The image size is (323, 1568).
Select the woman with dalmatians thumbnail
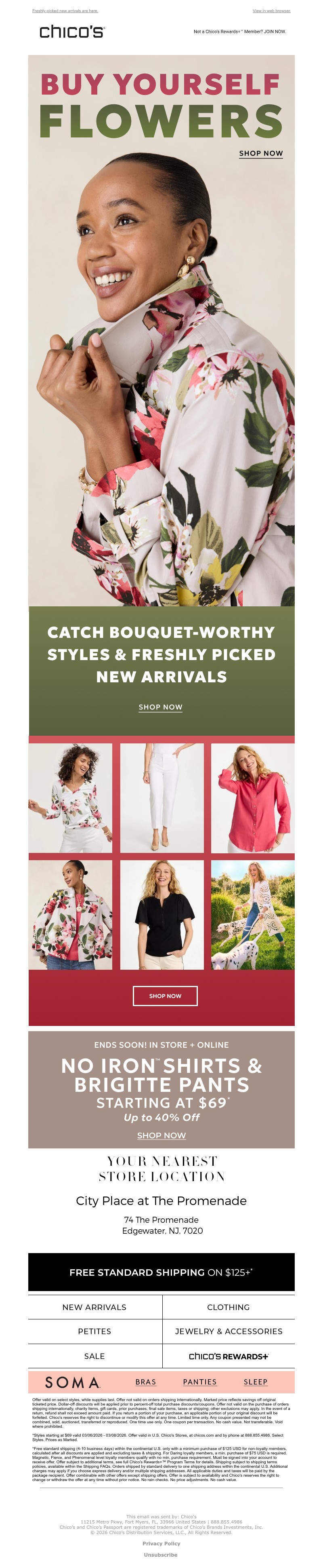click(x=253, y=915)
